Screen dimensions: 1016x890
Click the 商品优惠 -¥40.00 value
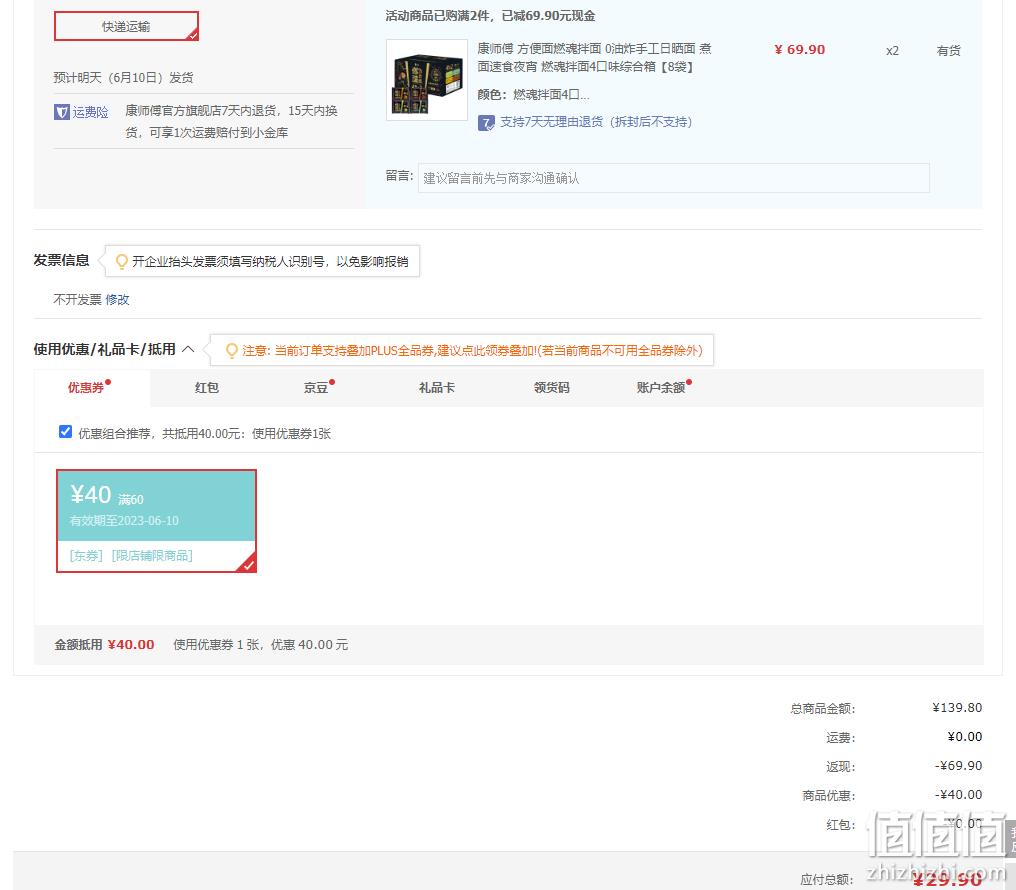click(958, 795)
